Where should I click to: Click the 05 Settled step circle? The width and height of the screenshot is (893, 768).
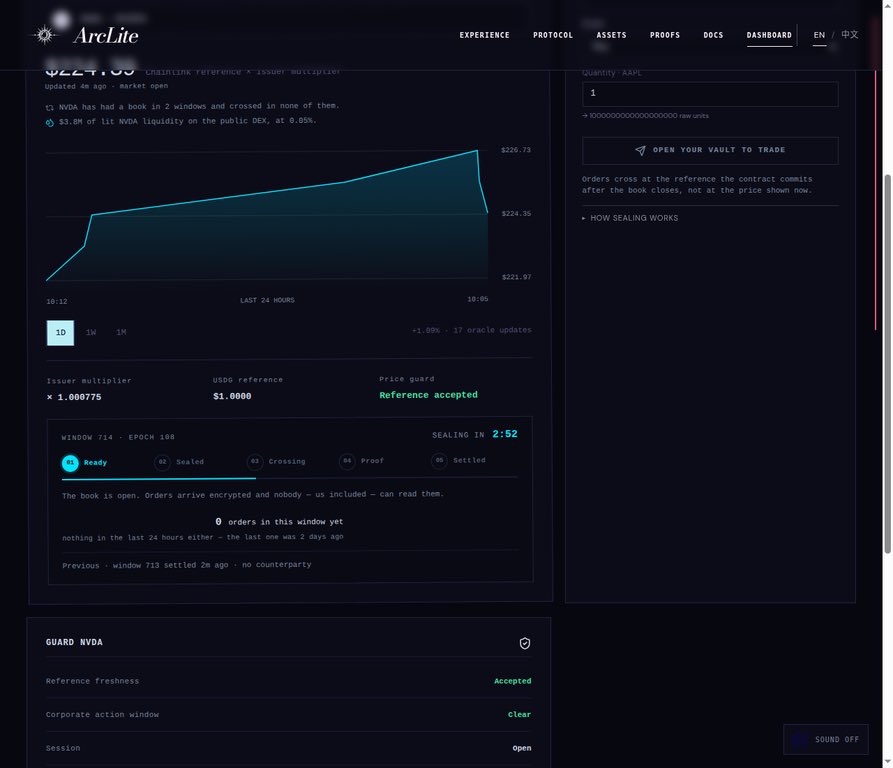point(439,461)
